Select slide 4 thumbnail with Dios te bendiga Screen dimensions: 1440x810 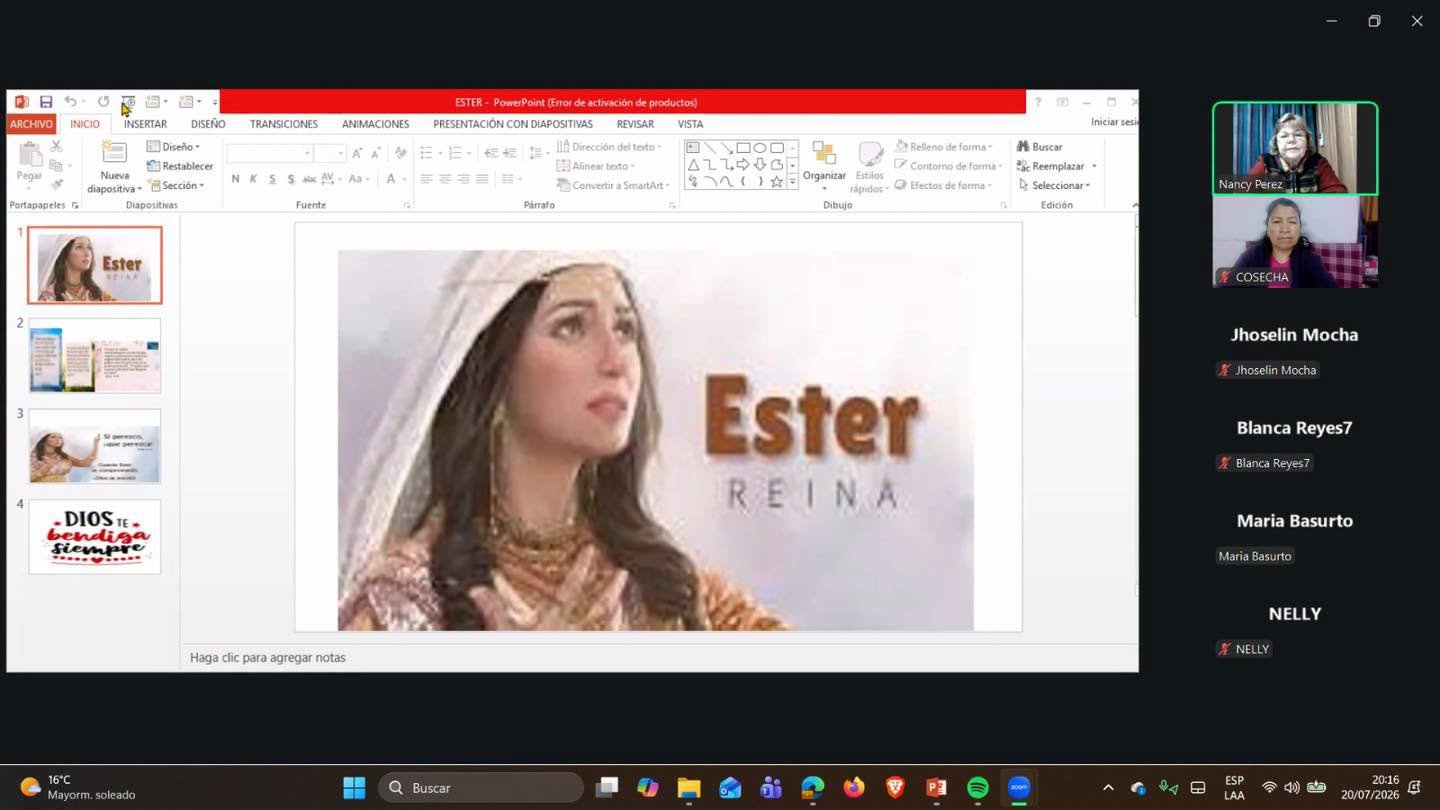pos(94,537)
